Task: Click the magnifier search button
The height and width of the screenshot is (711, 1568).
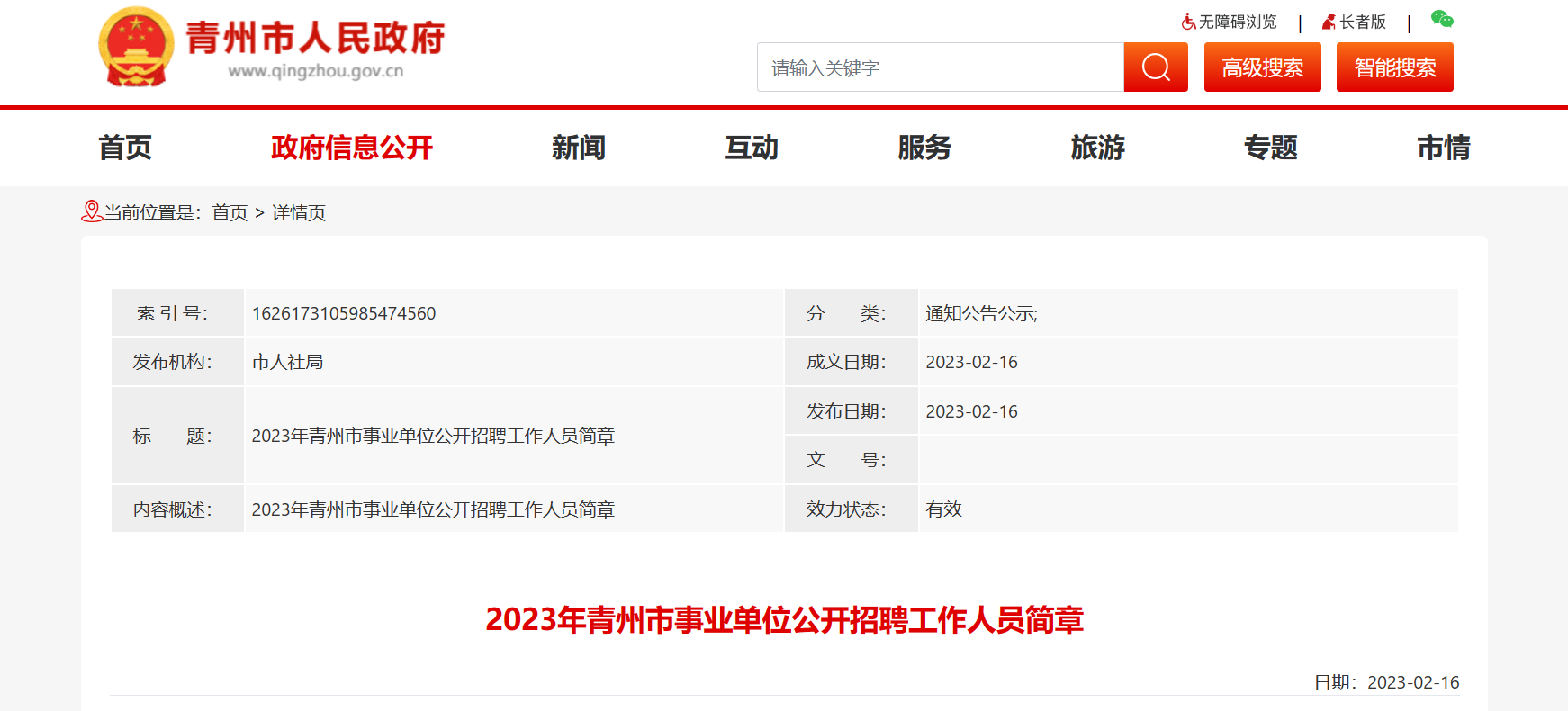Action: tap(1156, 67)
